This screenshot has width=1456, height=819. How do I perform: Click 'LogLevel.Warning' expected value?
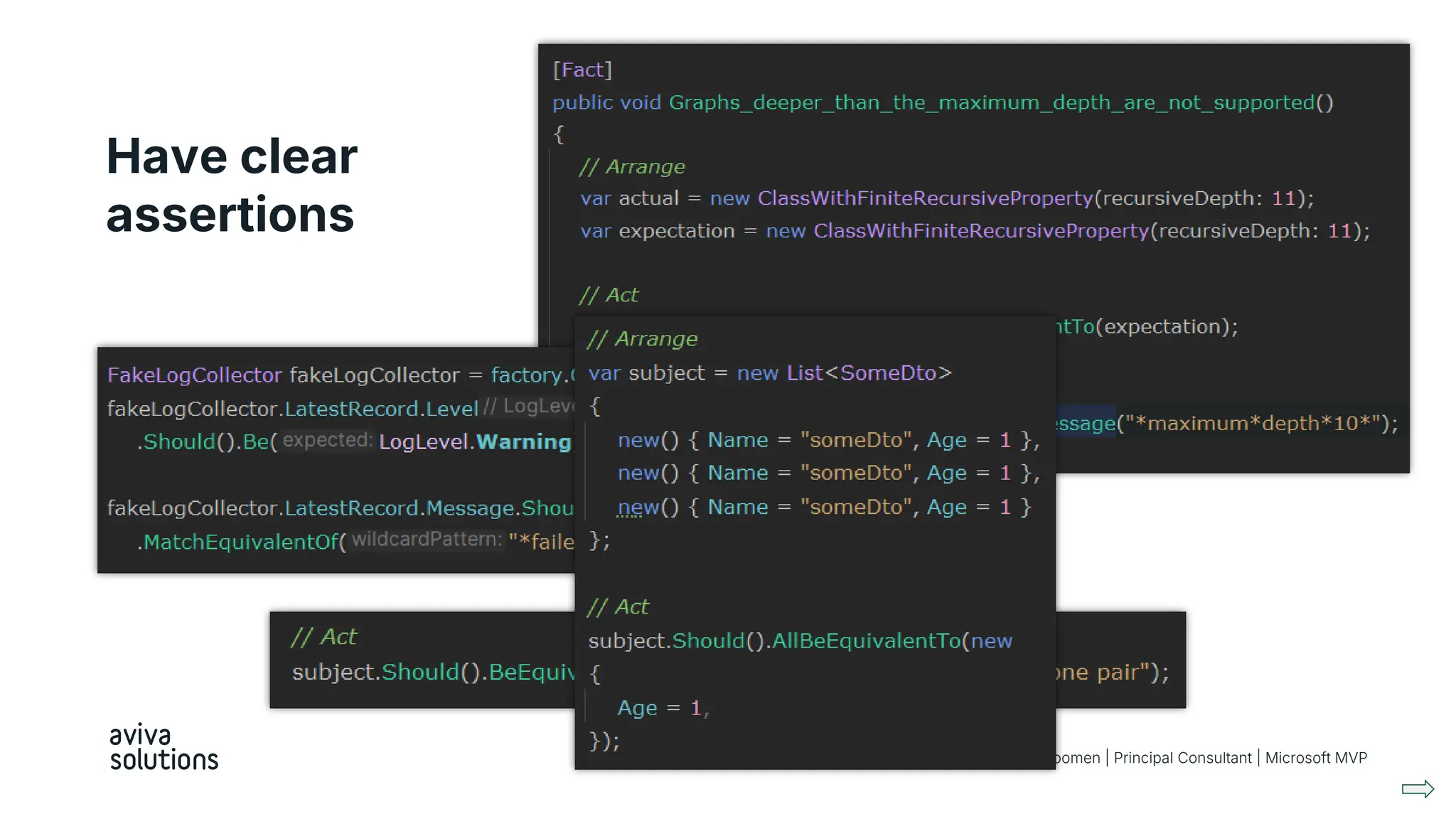[x=475, y=441]
